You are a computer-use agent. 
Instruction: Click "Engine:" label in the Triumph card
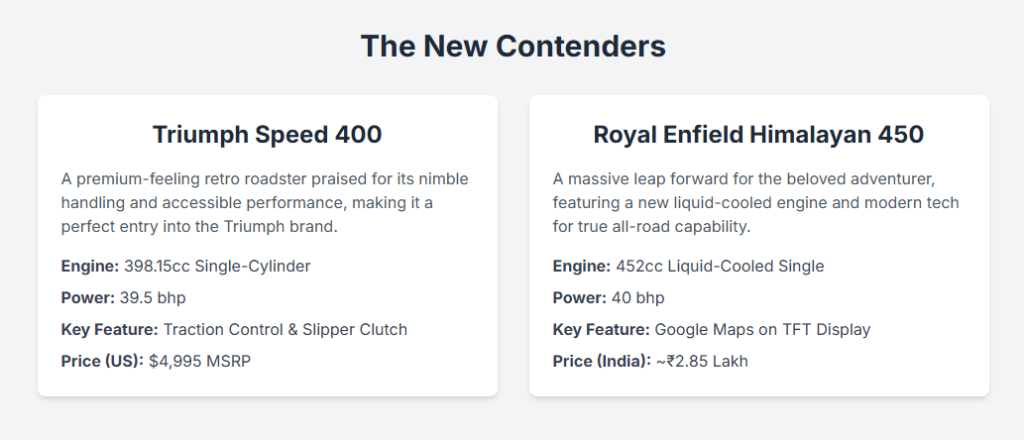[90, 266]
